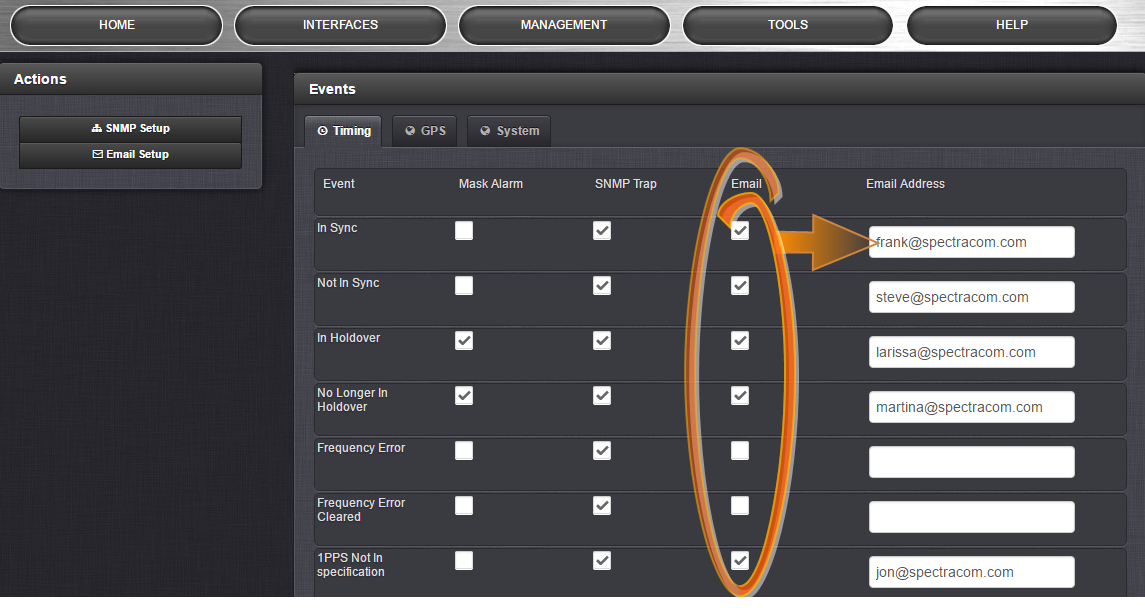Click the larissa@spectracom.com email field
This screenshot has height=608, width=1145.
point(971,353)
